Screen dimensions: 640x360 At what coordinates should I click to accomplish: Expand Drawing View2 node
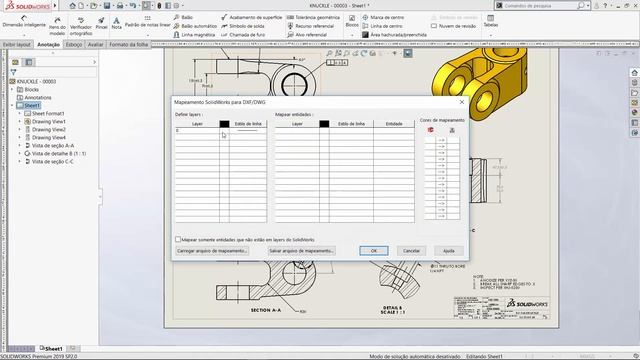coord(20,129)
